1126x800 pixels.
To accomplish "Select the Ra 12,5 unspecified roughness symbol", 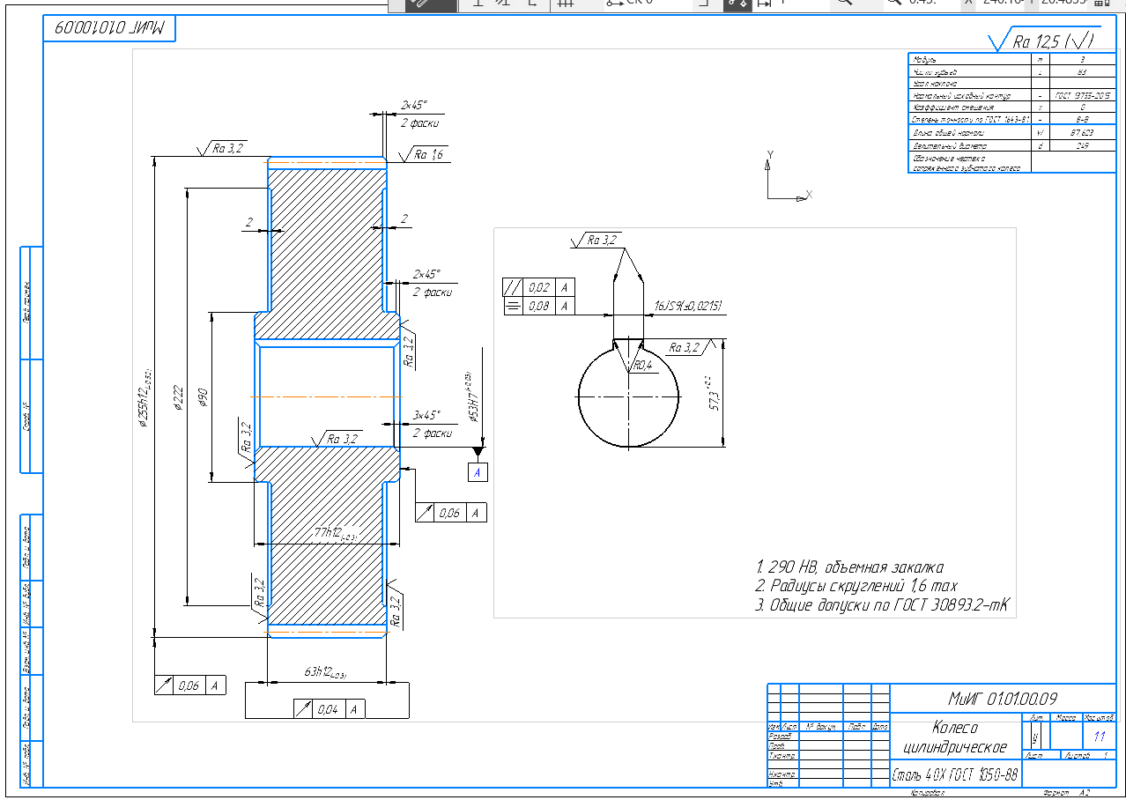I will pyautogui.click(x=1046, y=41).
